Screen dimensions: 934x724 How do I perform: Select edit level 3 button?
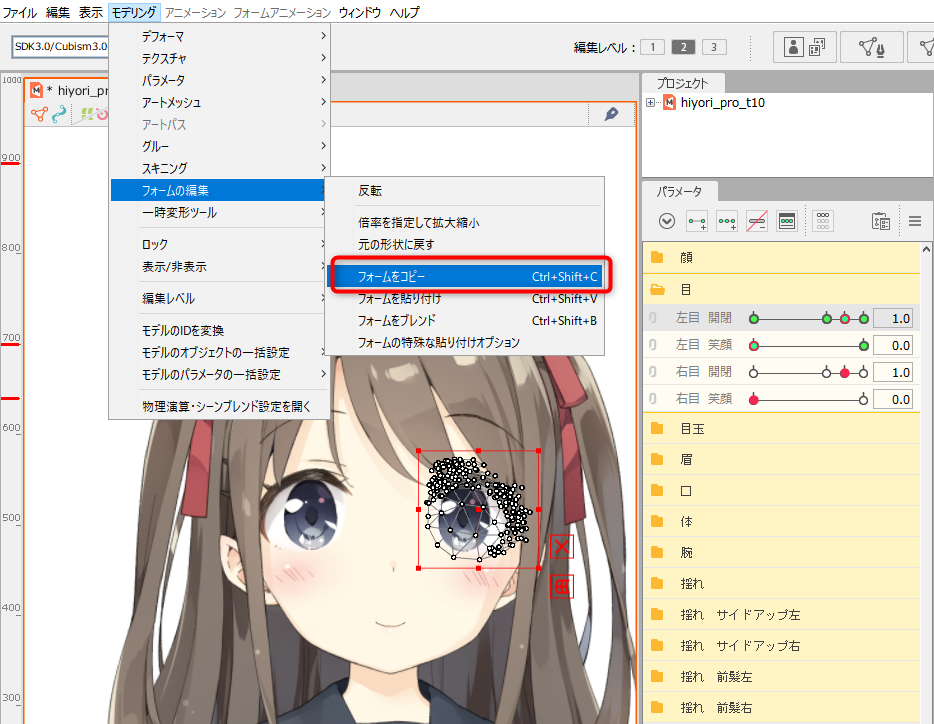point(714,47)
